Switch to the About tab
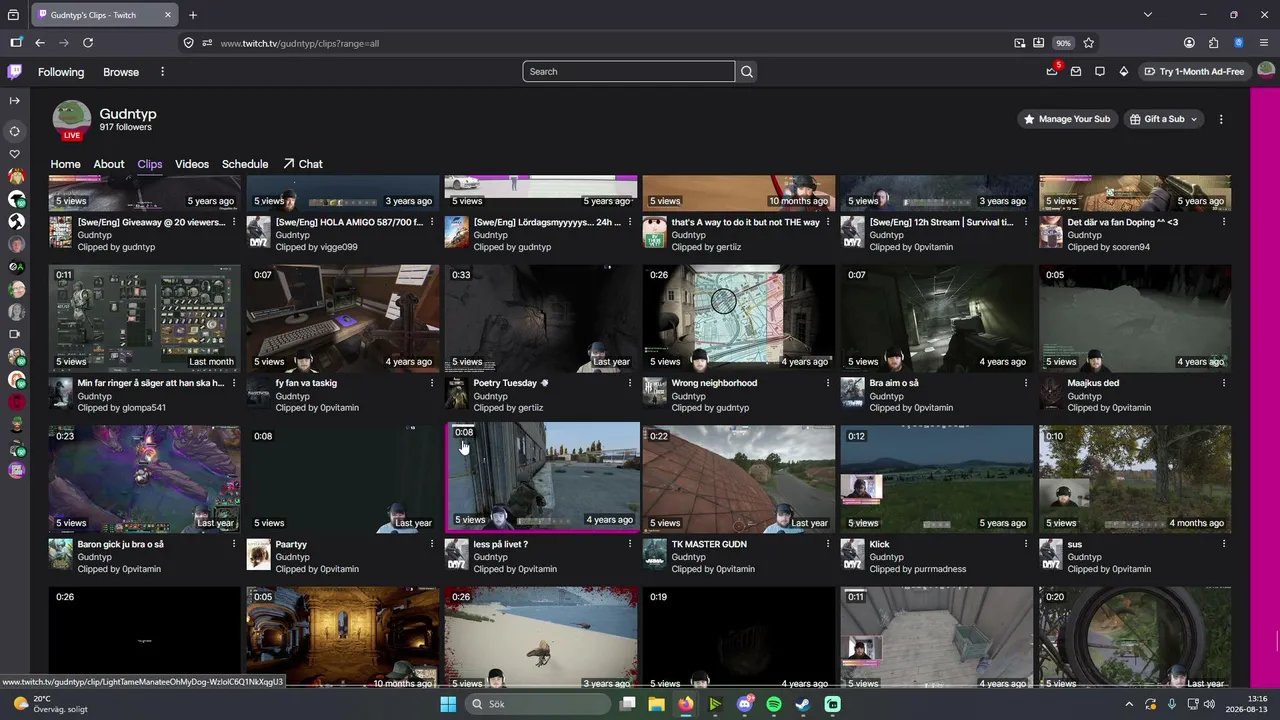This screenshot has height=720, width=1280. (x=109, y=164)
